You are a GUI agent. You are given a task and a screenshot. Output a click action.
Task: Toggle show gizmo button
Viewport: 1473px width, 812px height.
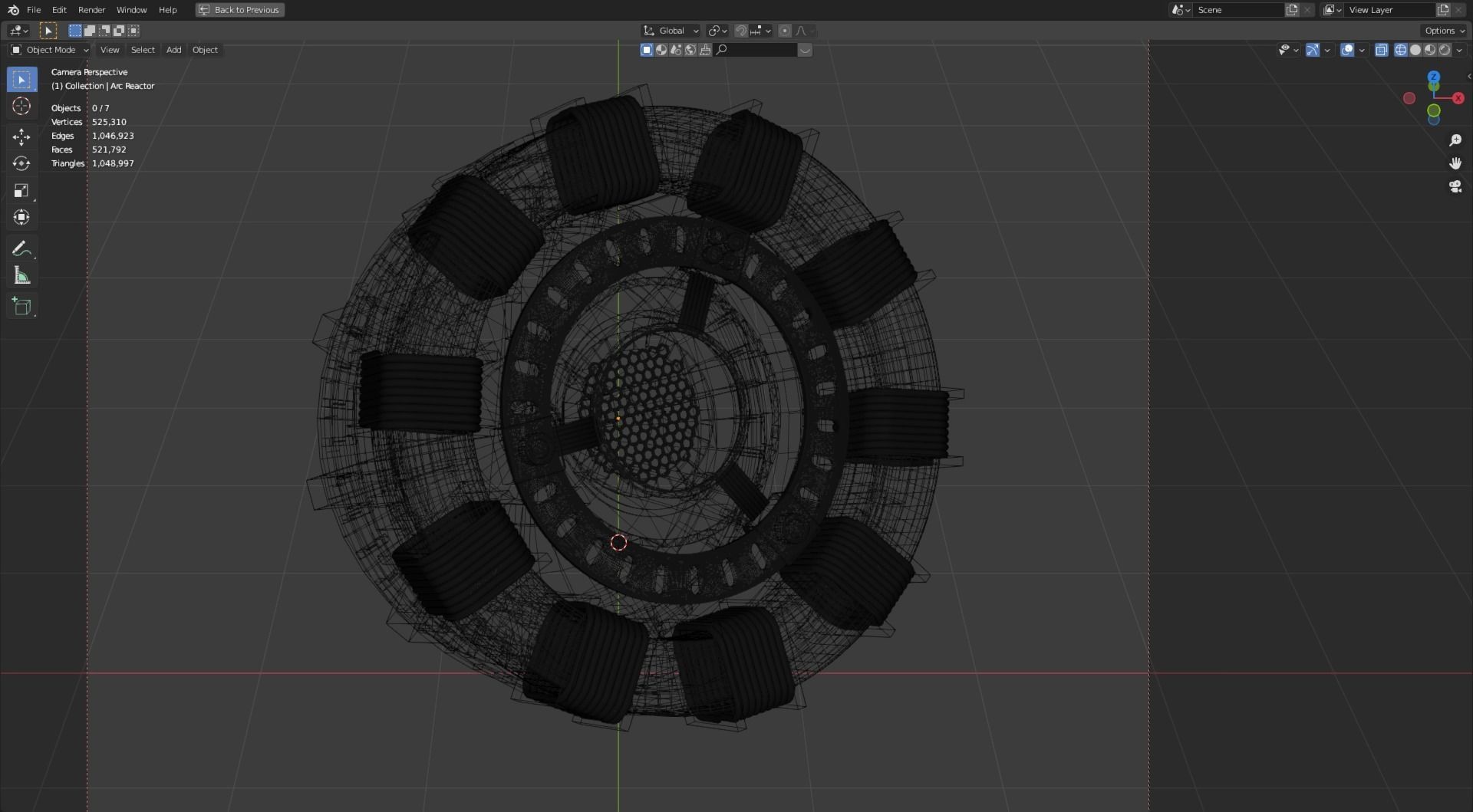coord(1313,50)
